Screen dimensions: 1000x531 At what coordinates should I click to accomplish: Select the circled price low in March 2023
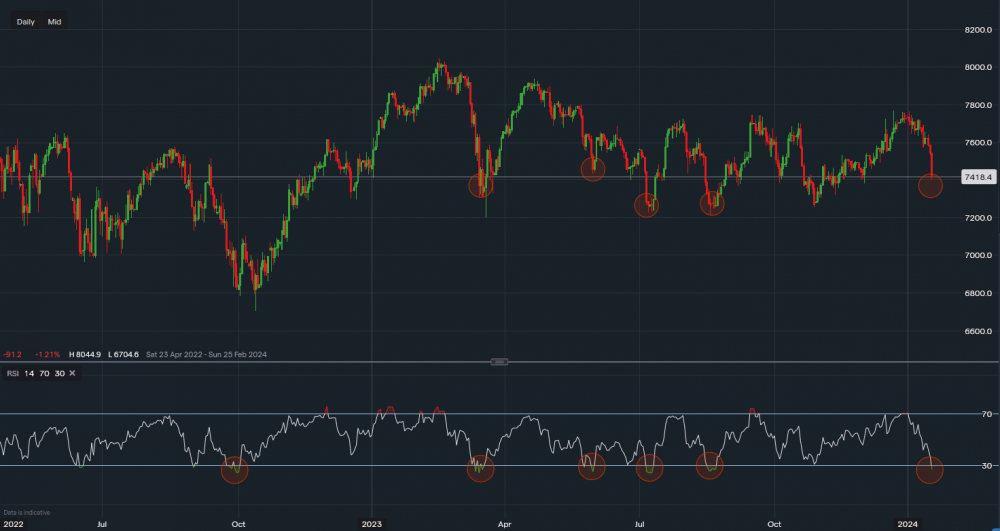coord(481,185)
